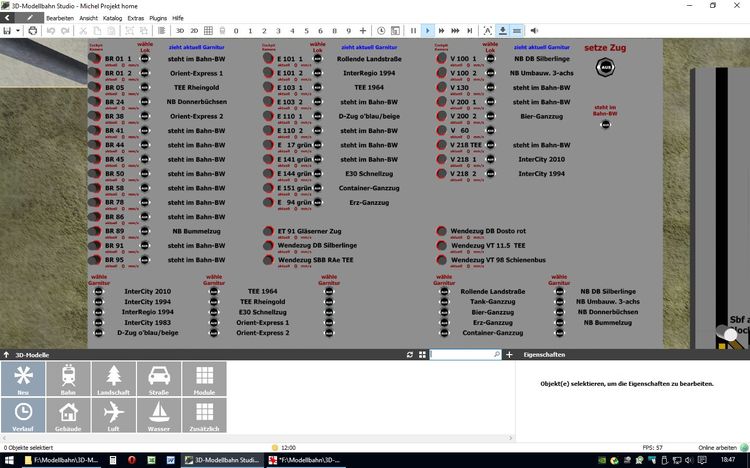The height and width of the screenshot is (468, 750).
Task: Click the save project icon
Action: 7,31
